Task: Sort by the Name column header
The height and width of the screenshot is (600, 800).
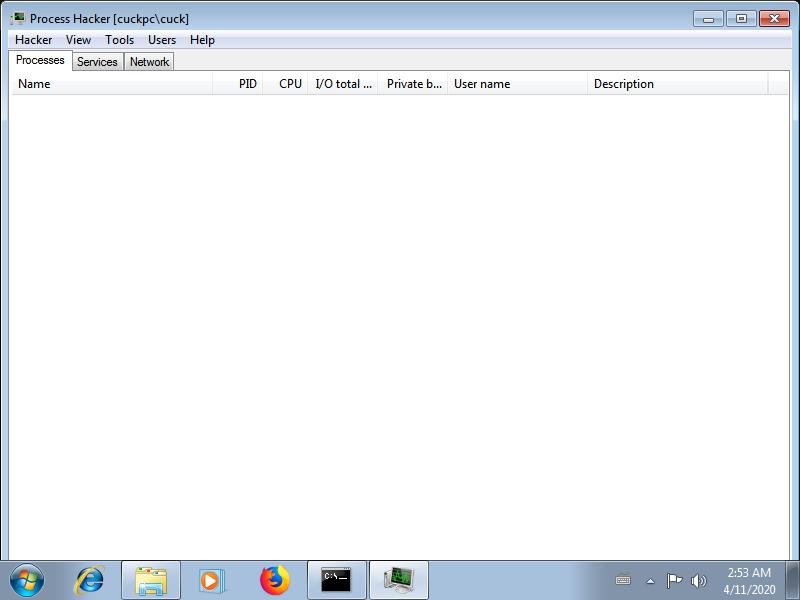Action: click(112, 84)
